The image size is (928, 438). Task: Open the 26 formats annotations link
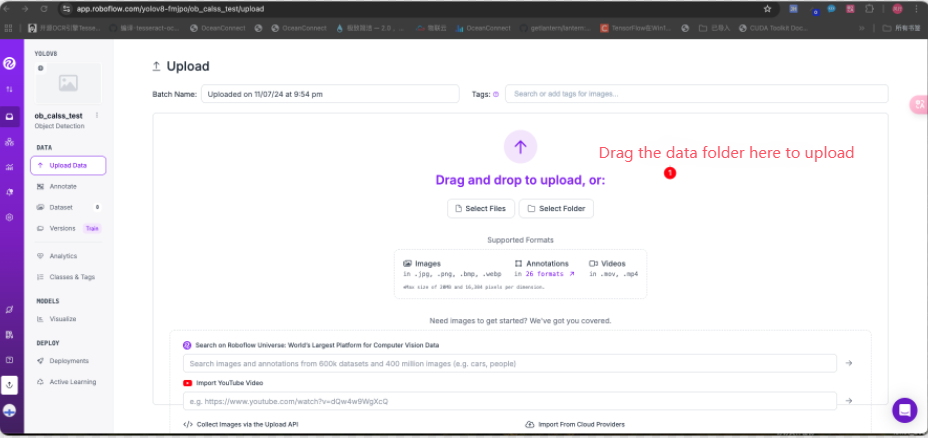[x=549, y=274]
